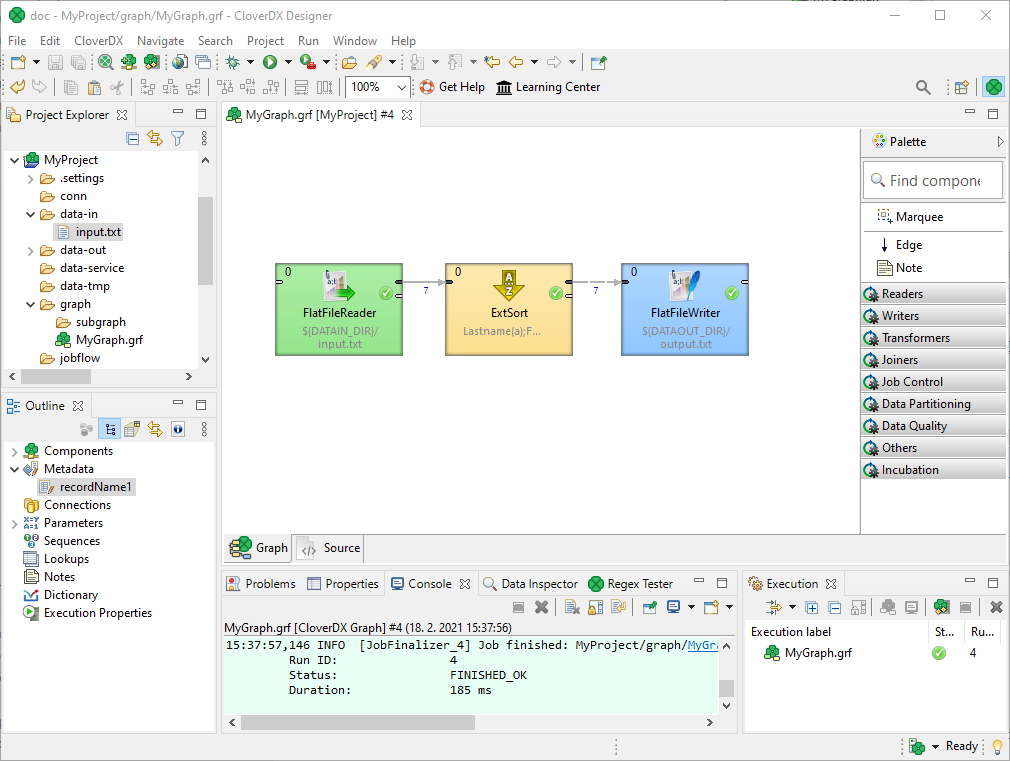Toggle Link with Editor in Project Explorer

(x=155, y=139)
